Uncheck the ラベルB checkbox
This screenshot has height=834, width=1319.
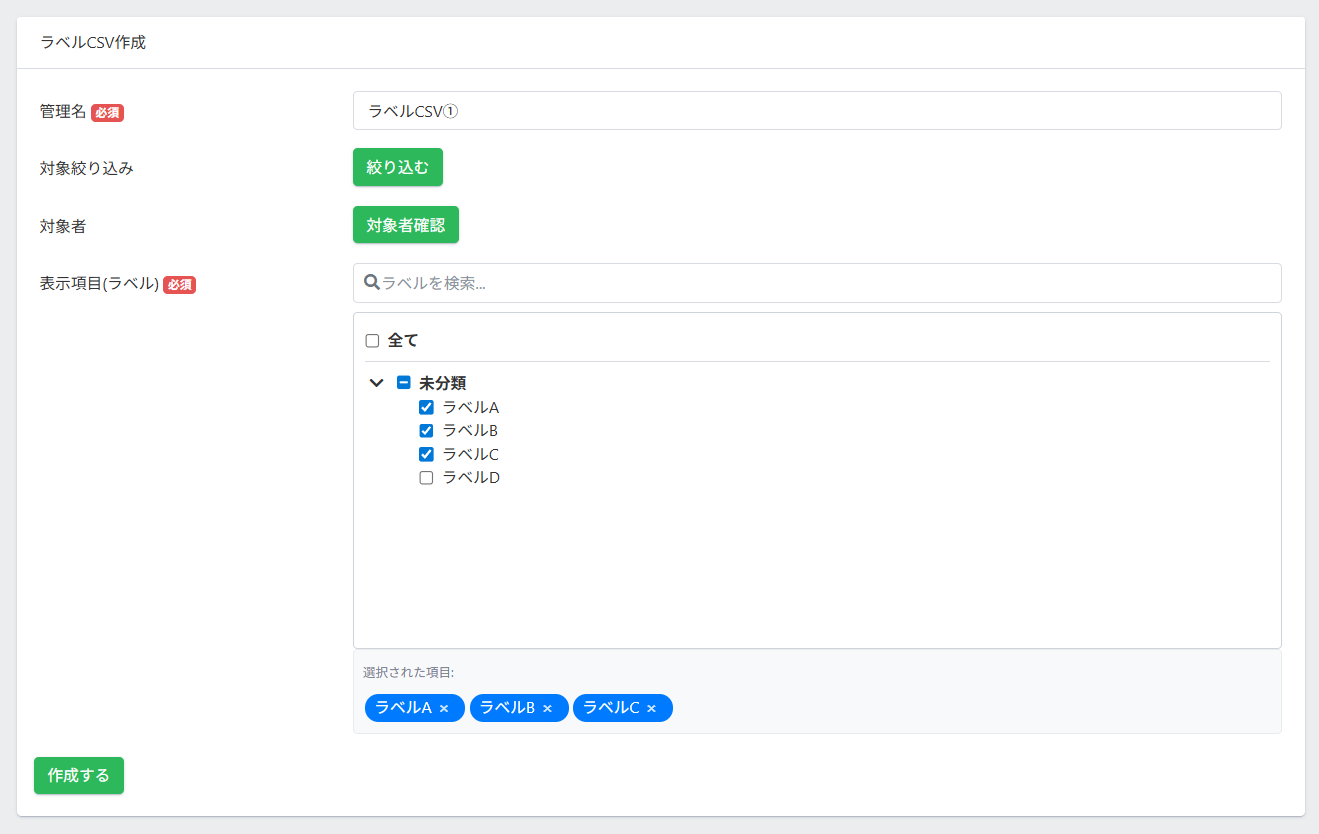(426, 431)
